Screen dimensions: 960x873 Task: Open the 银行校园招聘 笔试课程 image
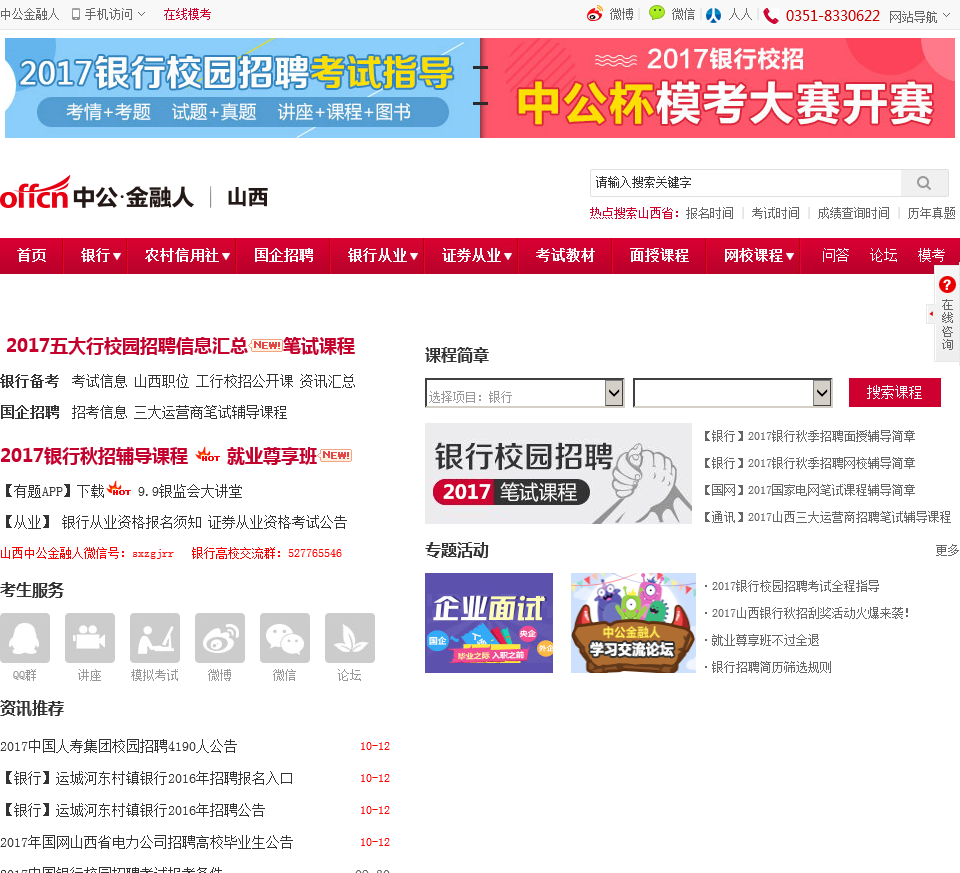click(x=558, y=473)
